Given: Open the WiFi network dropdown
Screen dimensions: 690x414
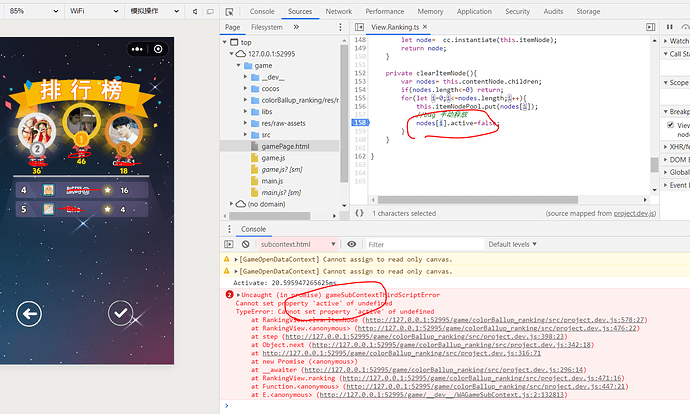Looking at the screenshot, I should click(93, 11).
